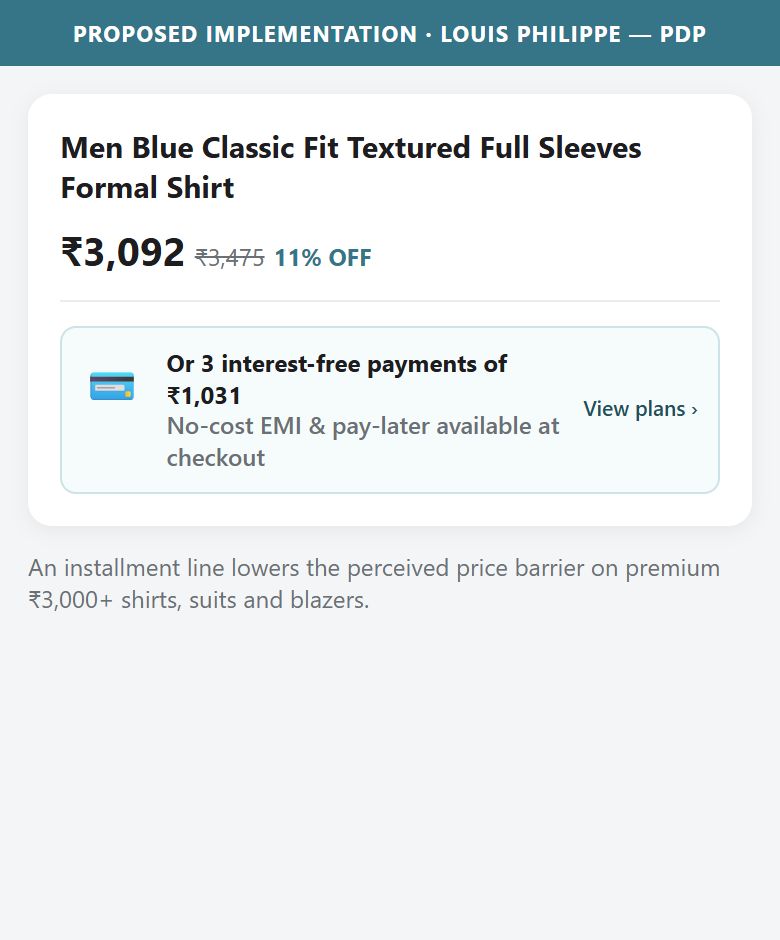Click the word checkout in installment box

click(x=216, y=458)
